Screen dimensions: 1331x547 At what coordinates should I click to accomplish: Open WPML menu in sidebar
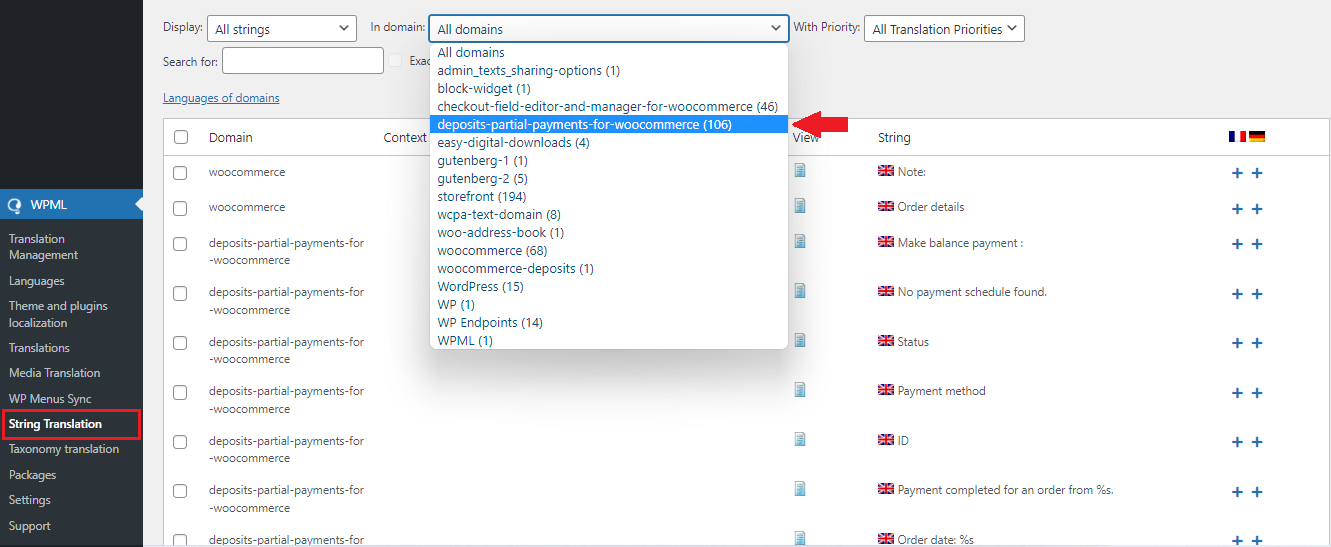71,204
